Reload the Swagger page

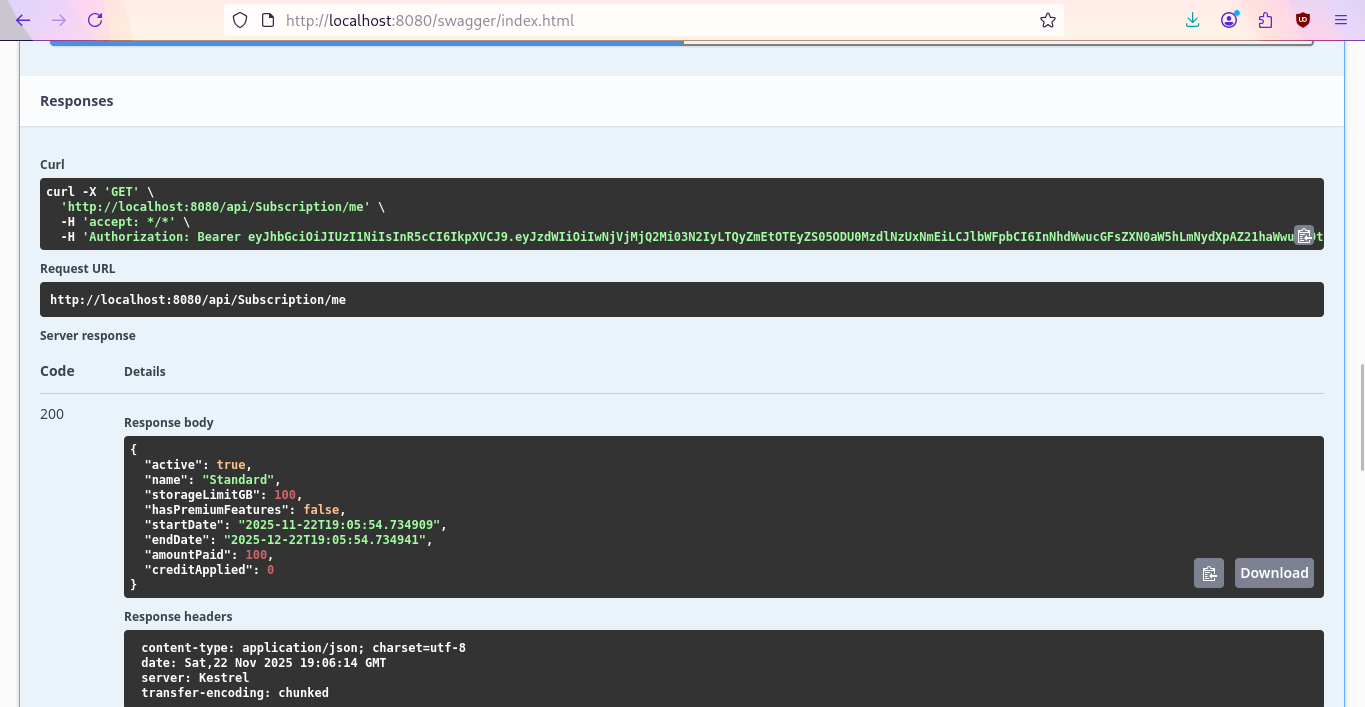(x=94, y=20)
